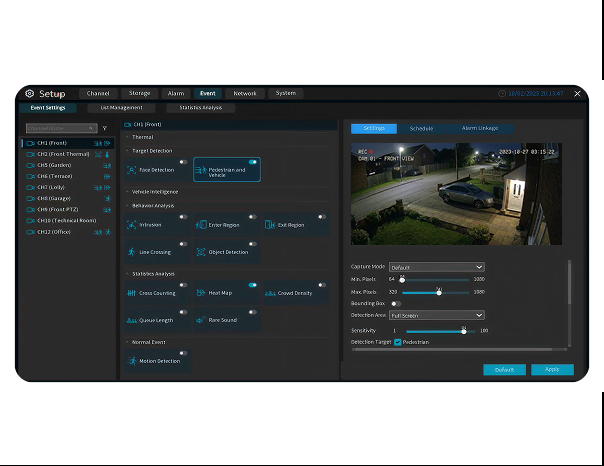Open the Detection Area dropdown
This screenshot has width=604, height=466.
437,315
